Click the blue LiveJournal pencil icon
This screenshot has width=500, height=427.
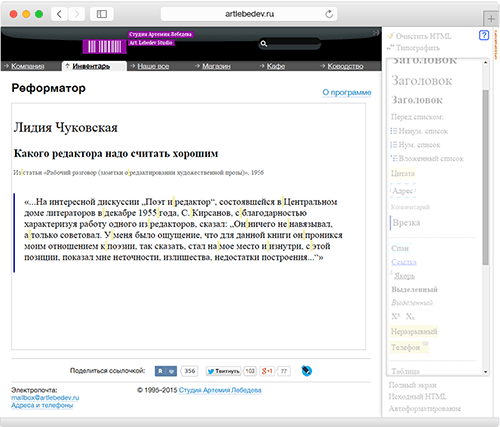coord(306,371)
